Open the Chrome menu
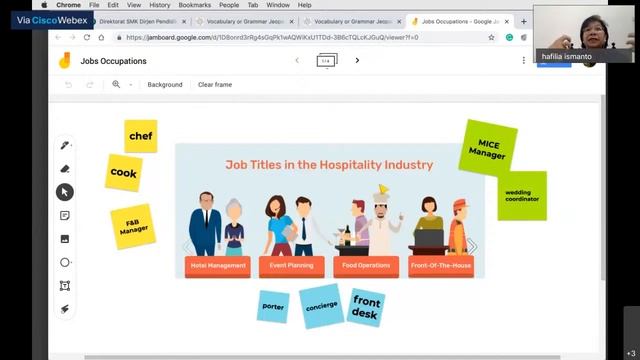The height and width of the screenshot is (360, 640). coord(68,5)
